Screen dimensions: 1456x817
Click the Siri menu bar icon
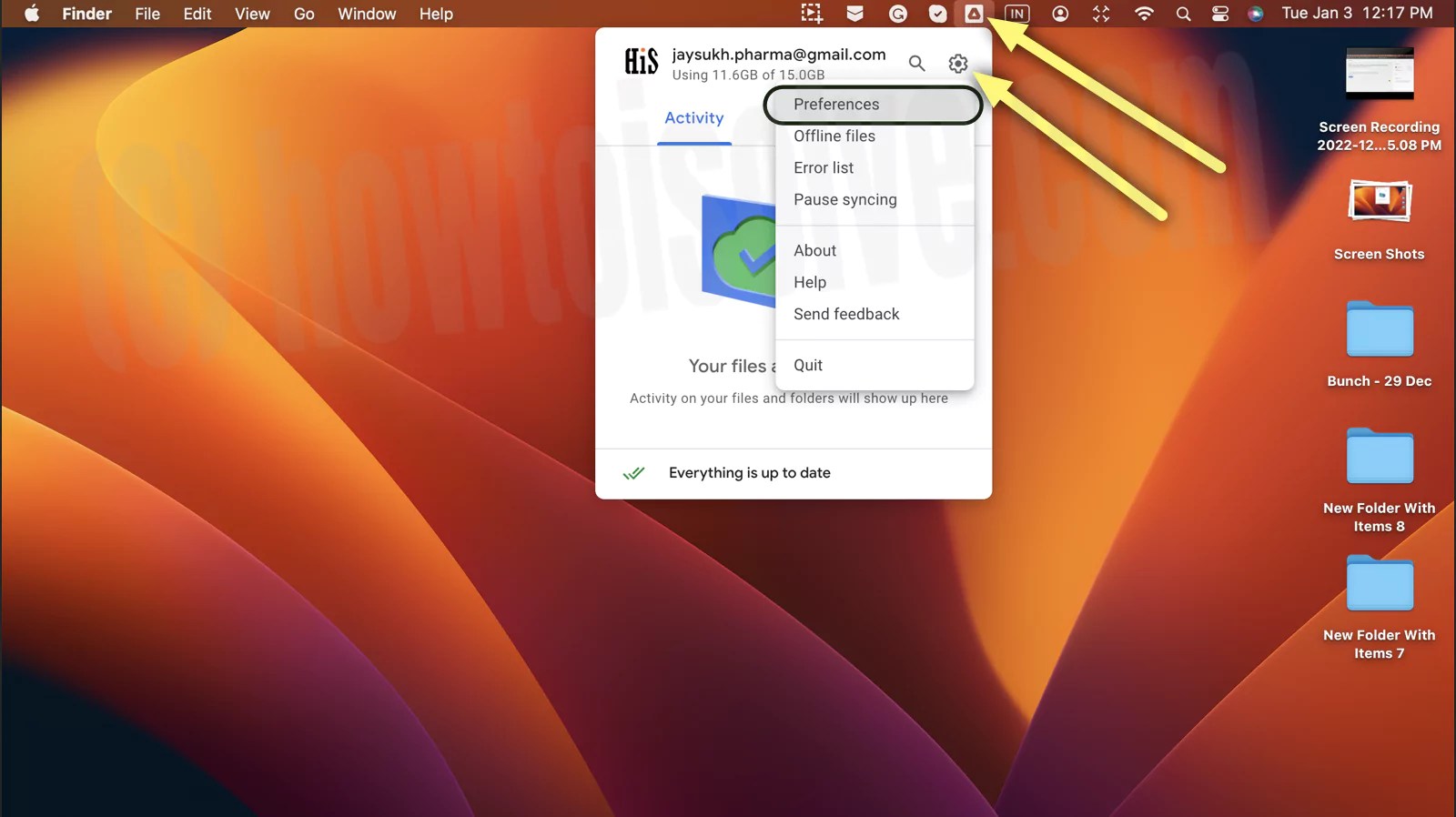point(1256,14)
